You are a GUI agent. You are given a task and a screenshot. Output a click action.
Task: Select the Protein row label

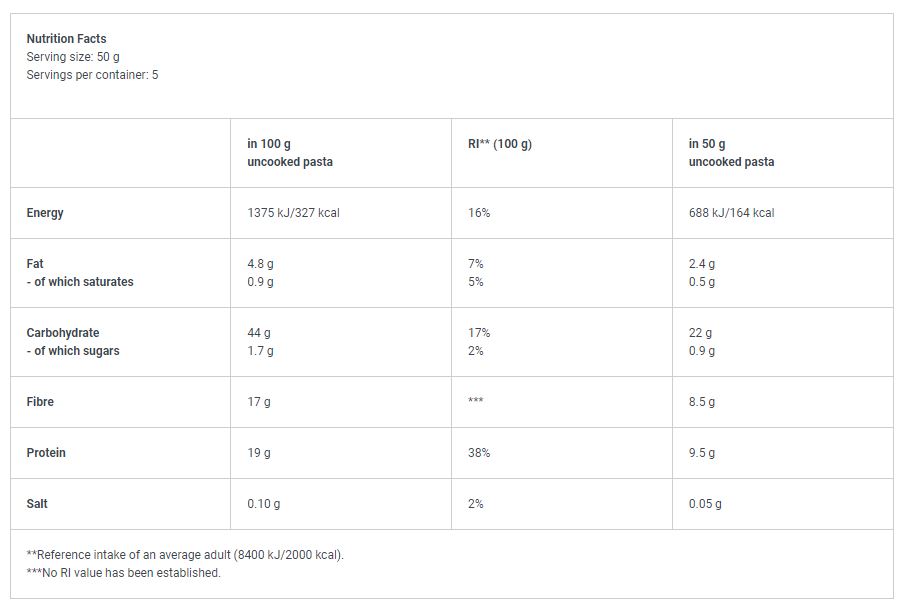[x=46, y=453]
